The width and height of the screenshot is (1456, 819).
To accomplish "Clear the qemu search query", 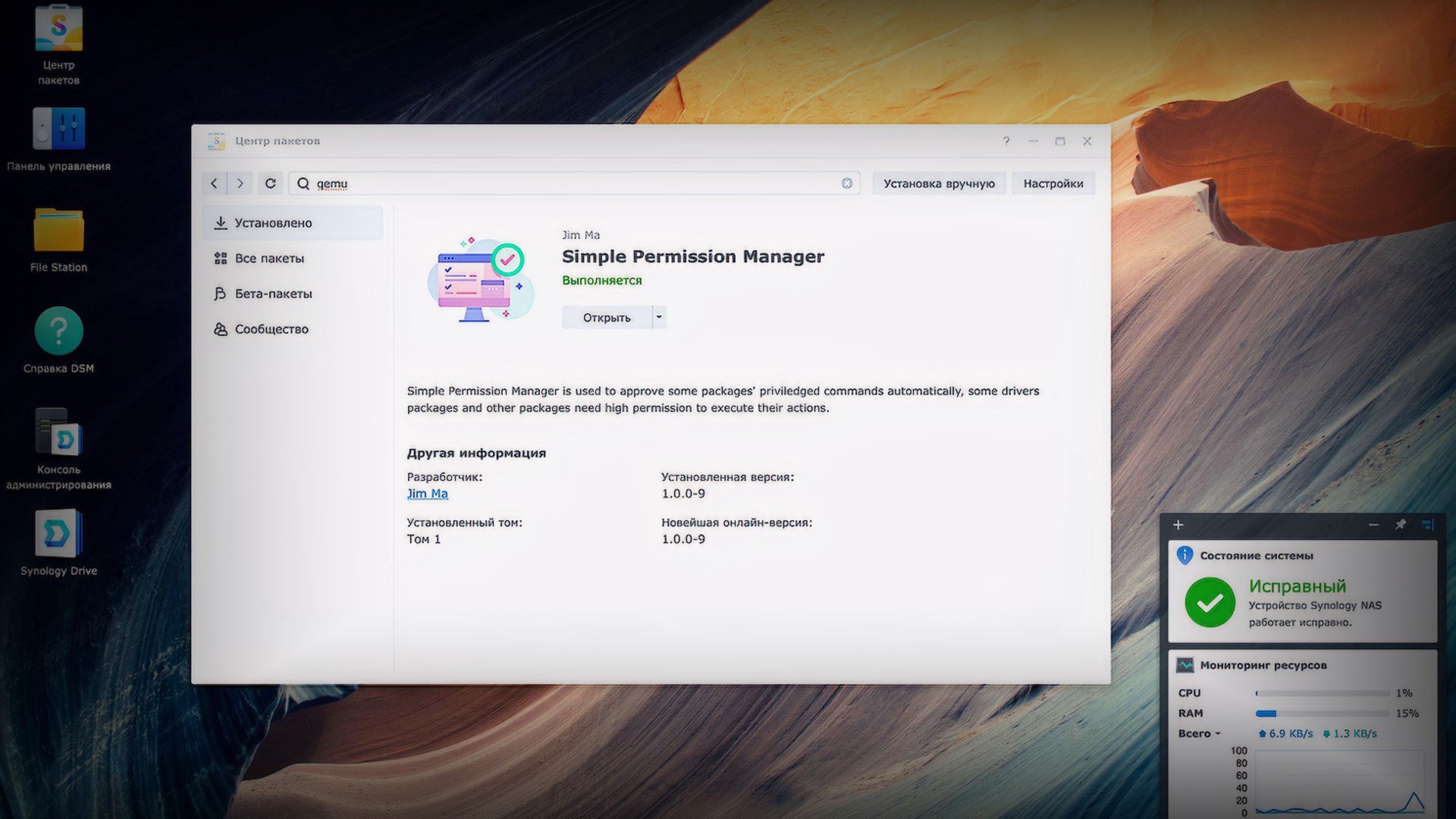I will point(847,183).
